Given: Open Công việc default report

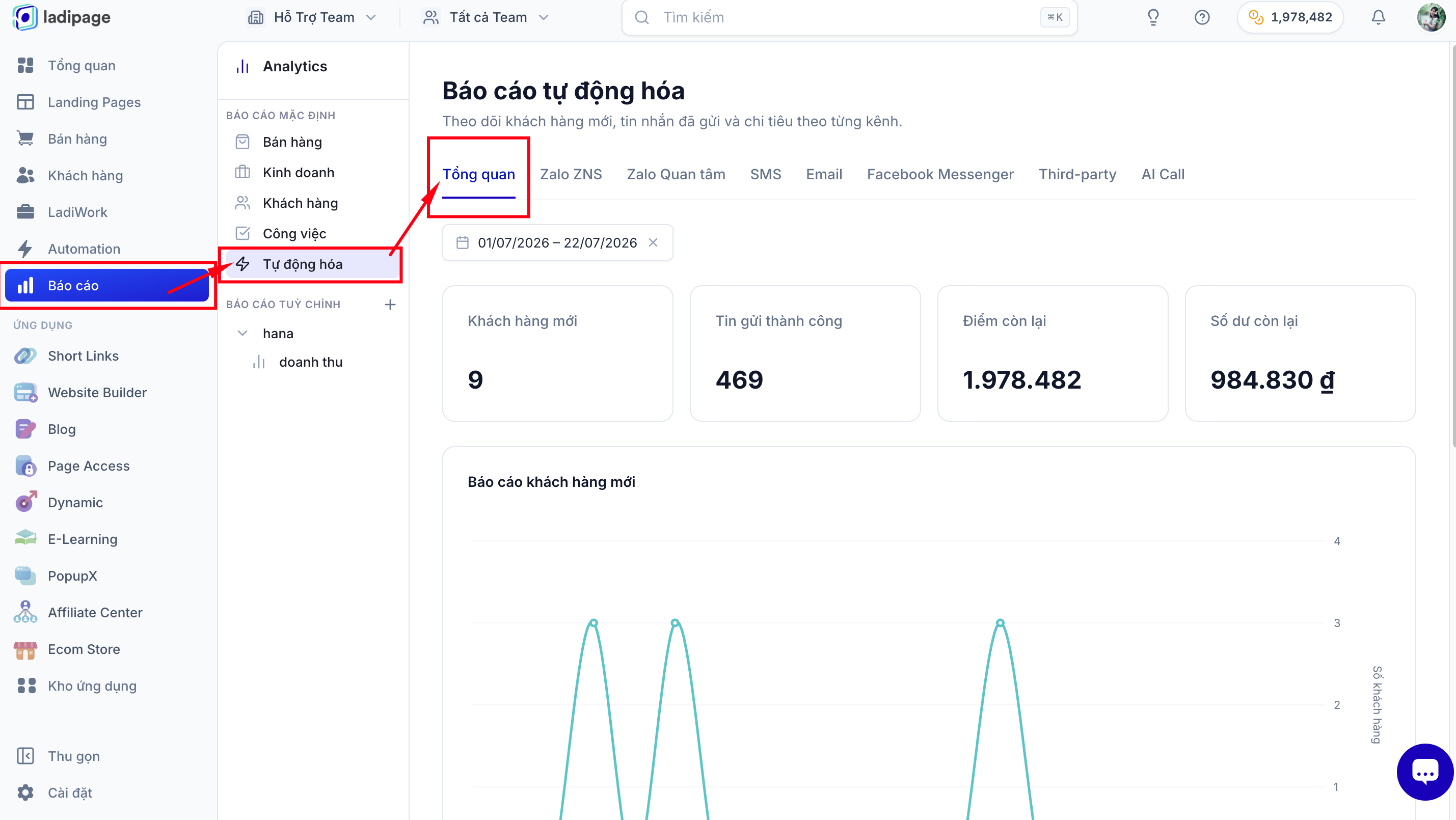Looking at the screenshot, I should pyautogui.click(x=313, y=233).
